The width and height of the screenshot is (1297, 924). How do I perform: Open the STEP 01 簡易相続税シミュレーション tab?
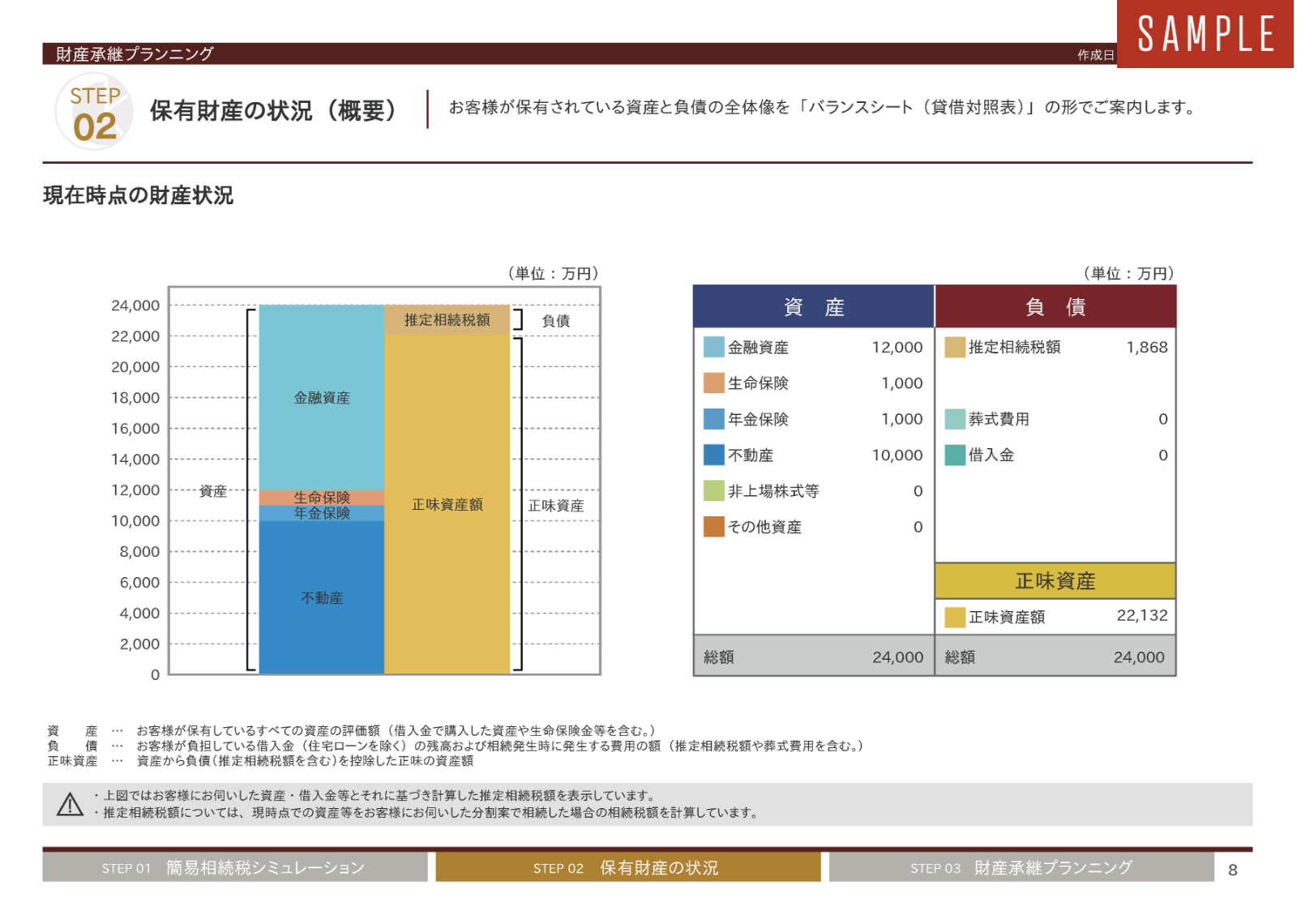(x=234, y=867)
